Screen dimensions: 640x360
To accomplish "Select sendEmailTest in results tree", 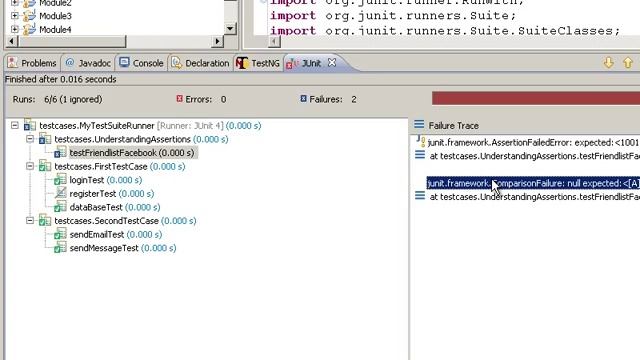I will [116, 234].
